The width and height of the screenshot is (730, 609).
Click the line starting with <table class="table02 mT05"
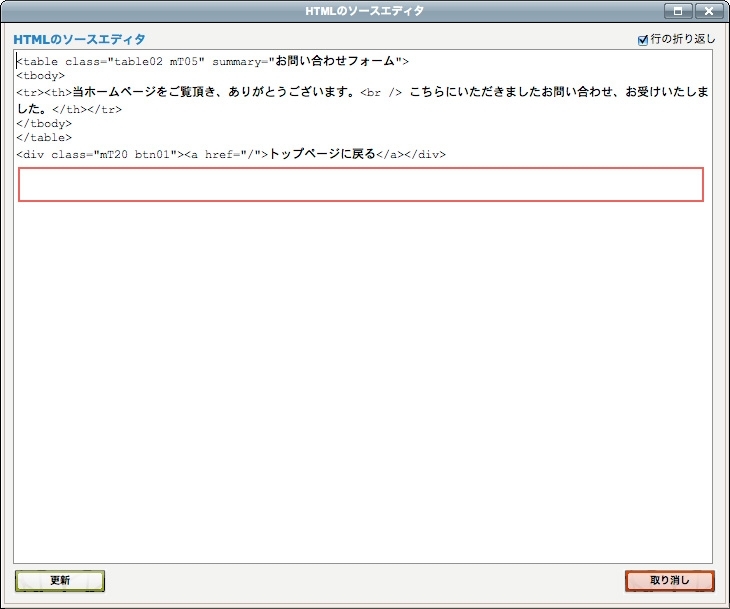[212, 61]
